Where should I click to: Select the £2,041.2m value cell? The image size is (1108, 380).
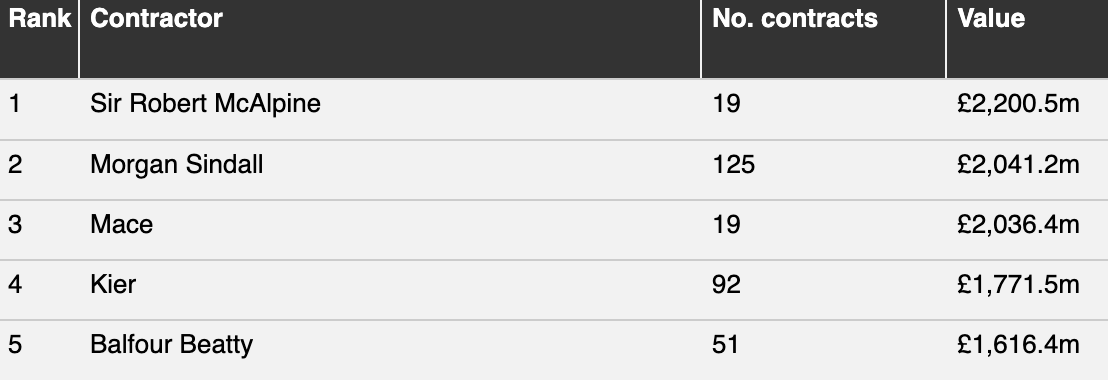(x=1018, y=165)
